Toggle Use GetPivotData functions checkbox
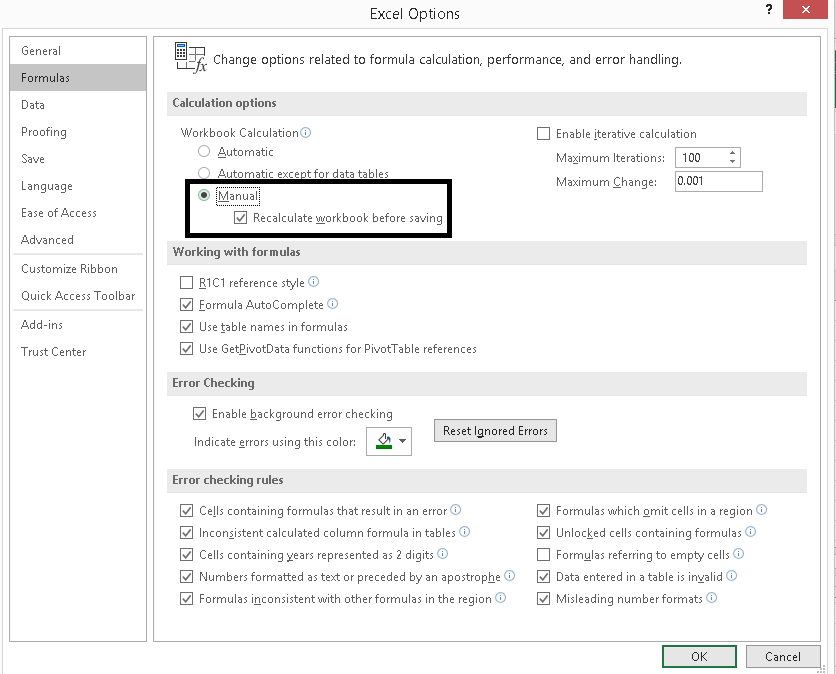Viewport: 836px width, 674px height. tap(187, 349)
